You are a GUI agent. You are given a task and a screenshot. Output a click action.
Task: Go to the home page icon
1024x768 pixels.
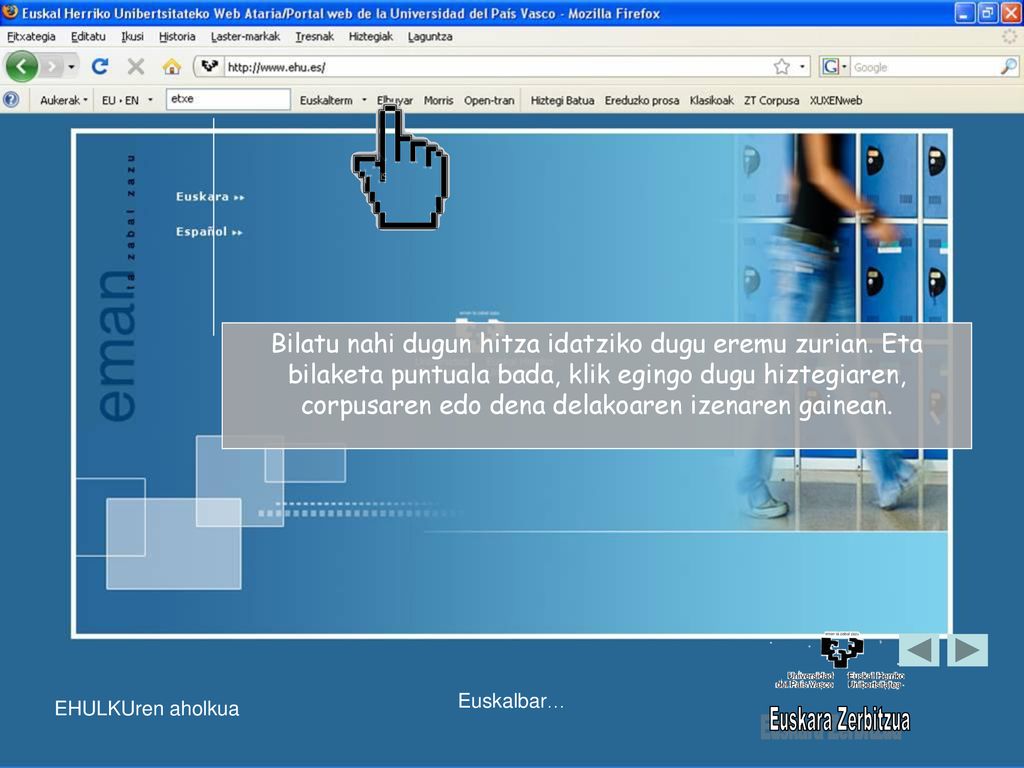172,66
